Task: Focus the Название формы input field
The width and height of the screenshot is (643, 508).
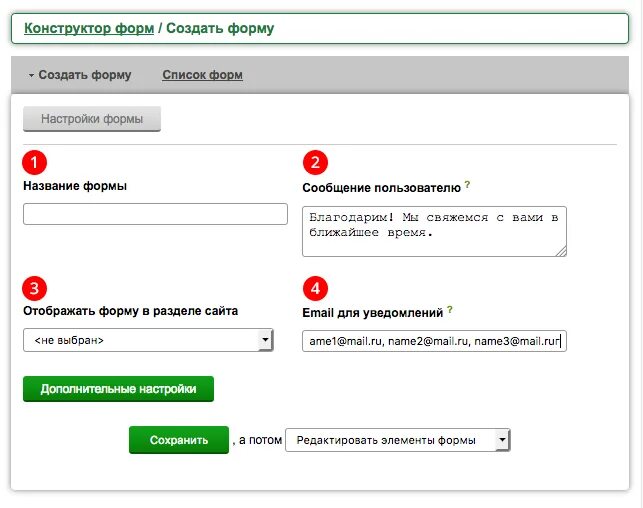Action: (x=155, y=214)
